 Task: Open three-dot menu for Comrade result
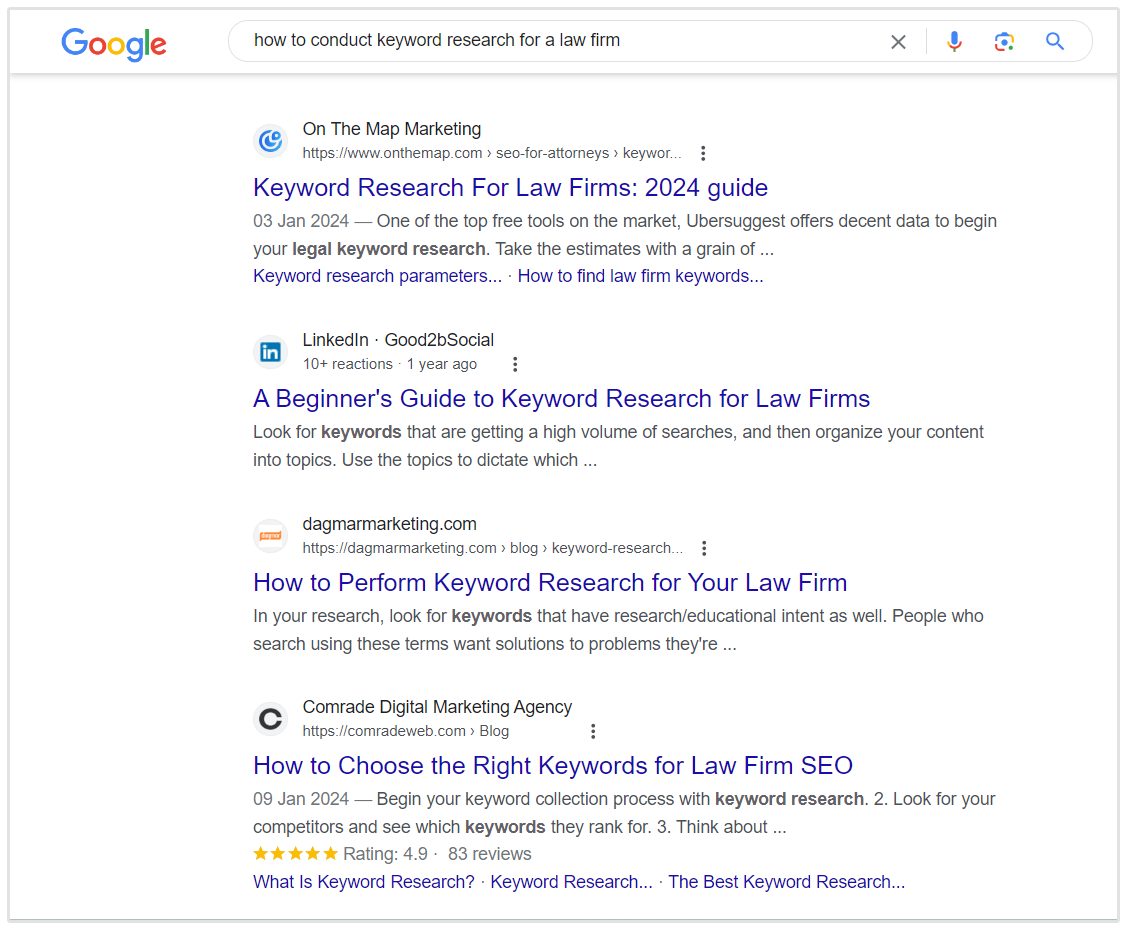(593, 732)
